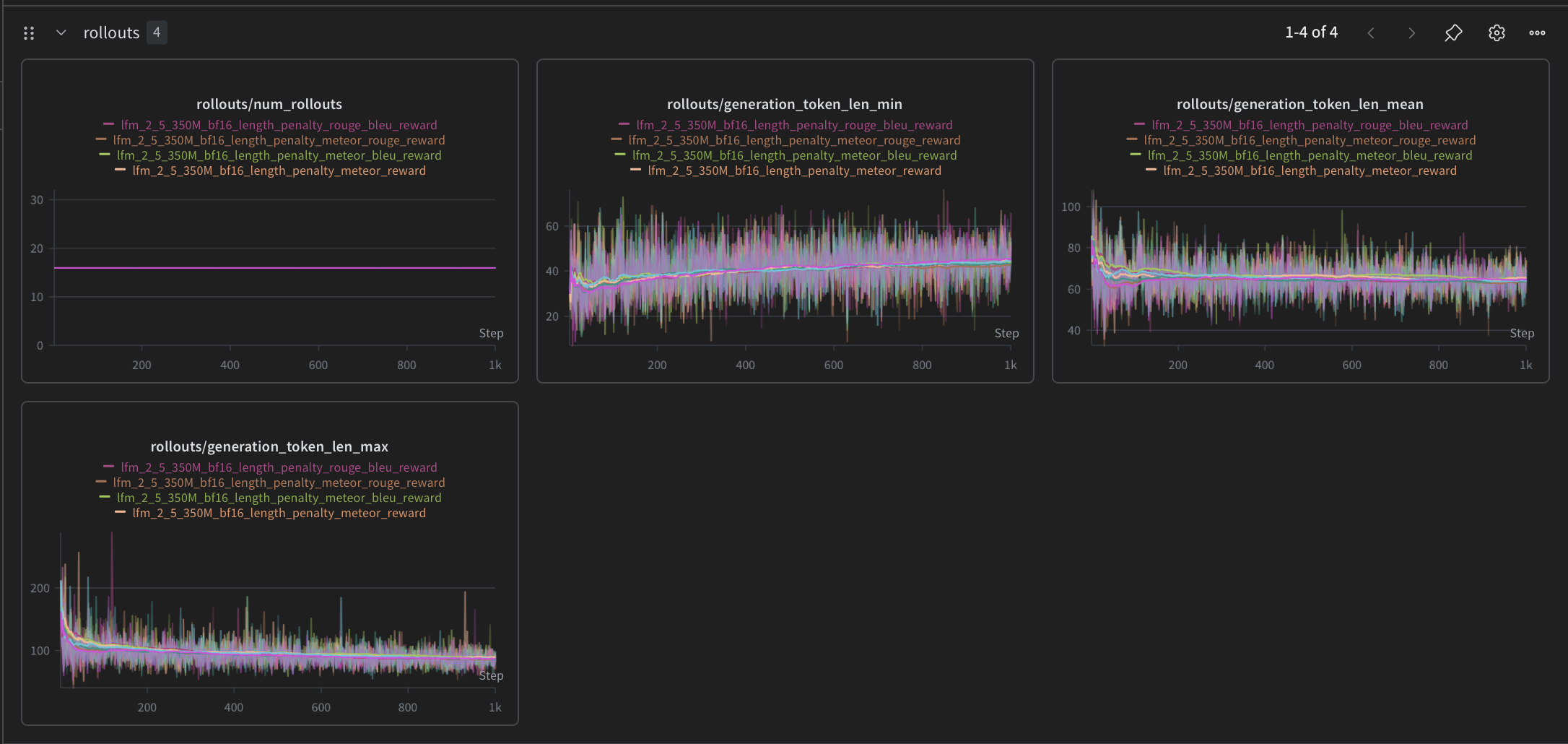
Task: Click brown color marker for meteor_rouge in token_len_mean legend
Action: coord(1132,139)
